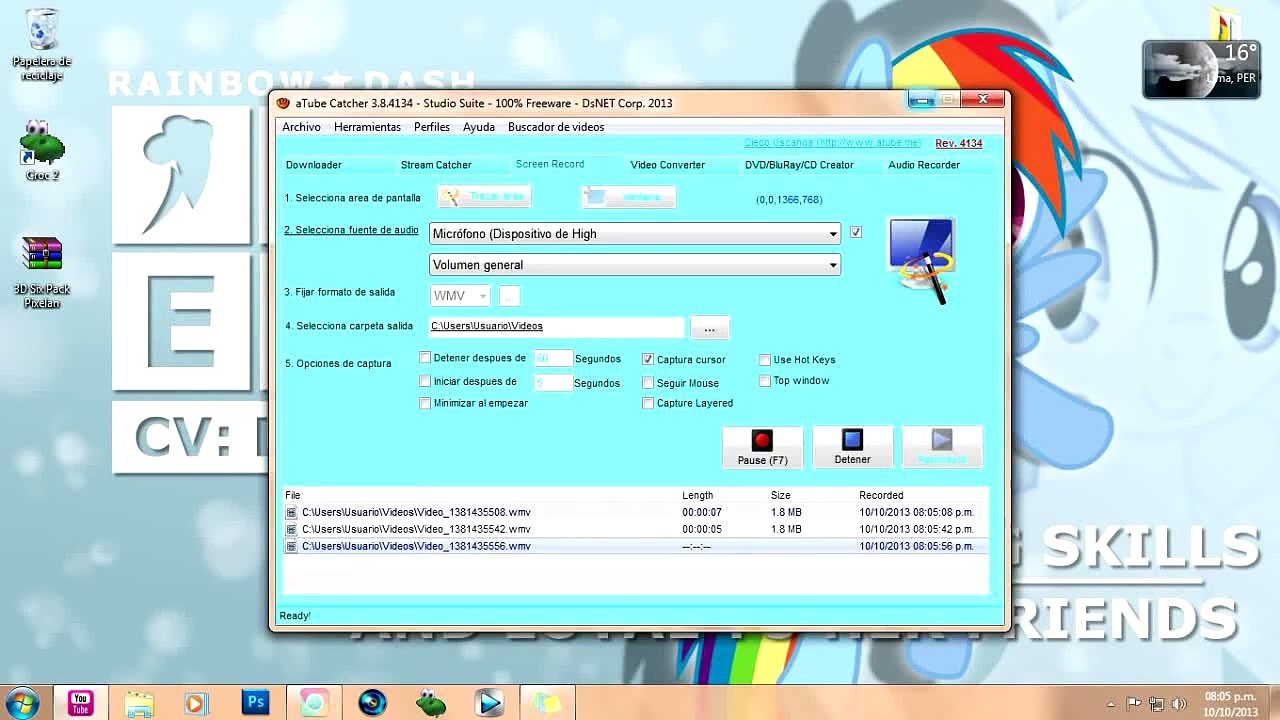Toggle the audio source enable checkbox
Screen dimensions: 1280x720
tap(856, 232)
